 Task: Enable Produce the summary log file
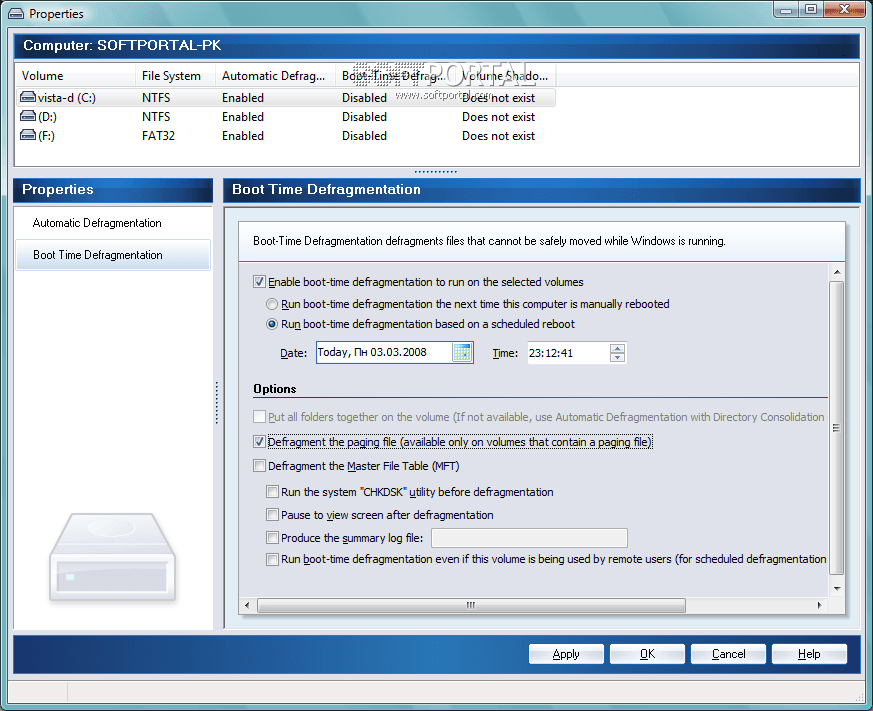(272, 538)
